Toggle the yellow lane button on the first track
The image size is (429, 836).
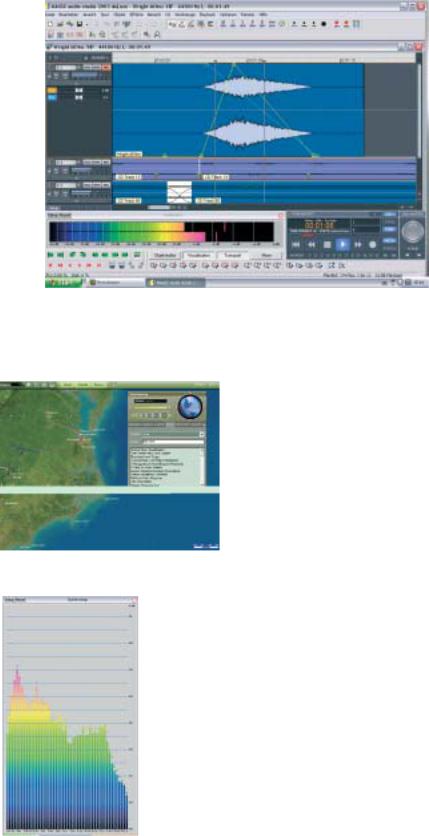pos(52,91)
